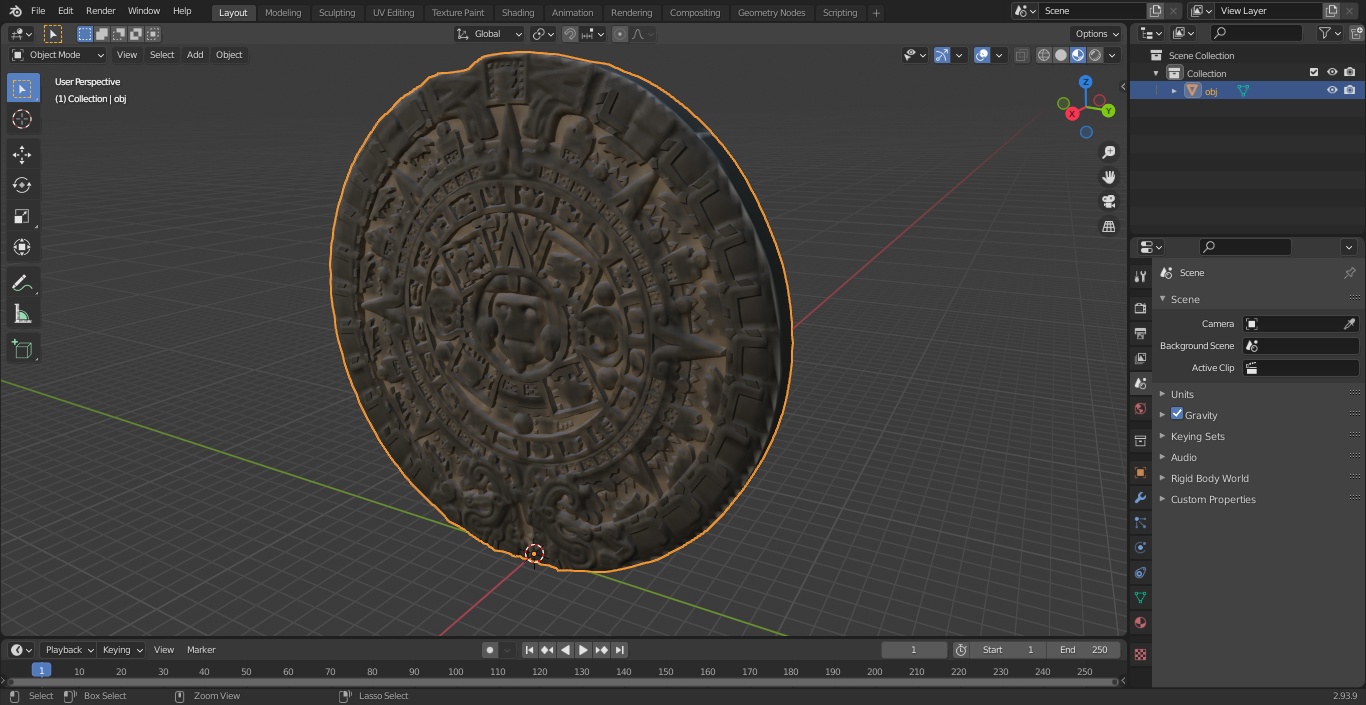
Task: Open the Keying dropdown in timeline
Action: (x=122, y=650)
